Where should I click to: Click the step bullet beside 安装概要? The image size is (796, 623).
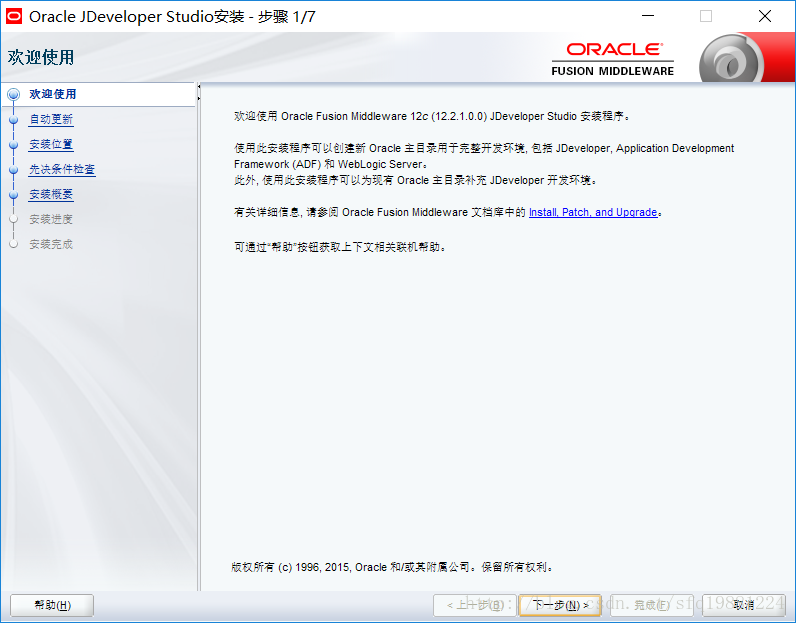click(14, 194)
